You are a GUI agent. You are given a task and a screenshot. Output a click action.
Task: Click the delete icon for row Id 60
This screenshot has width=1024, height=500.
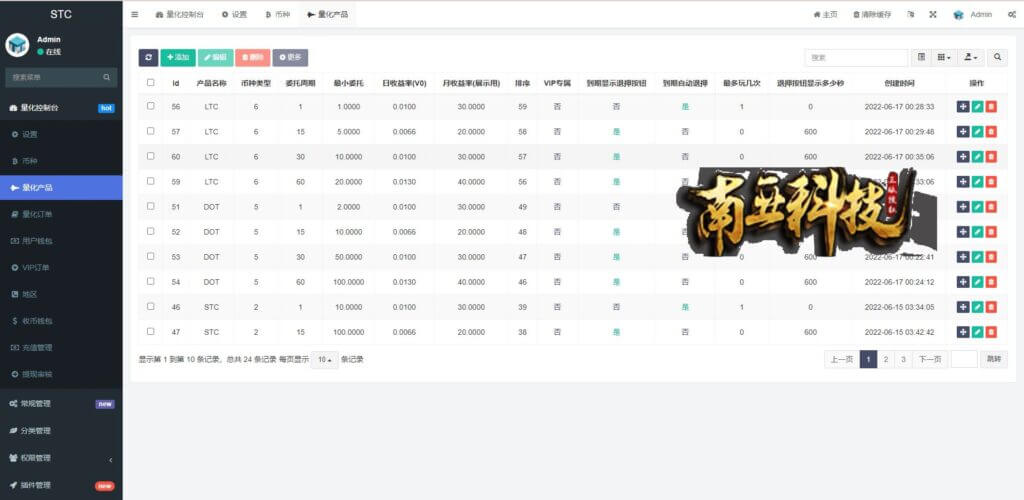(x=991, y=157)
